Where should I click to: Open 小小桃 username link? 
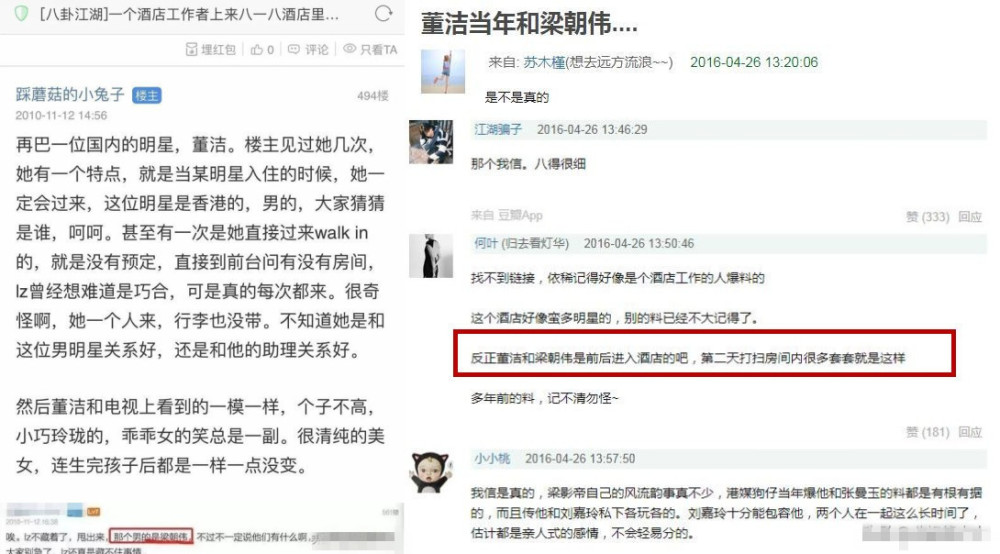492,459
